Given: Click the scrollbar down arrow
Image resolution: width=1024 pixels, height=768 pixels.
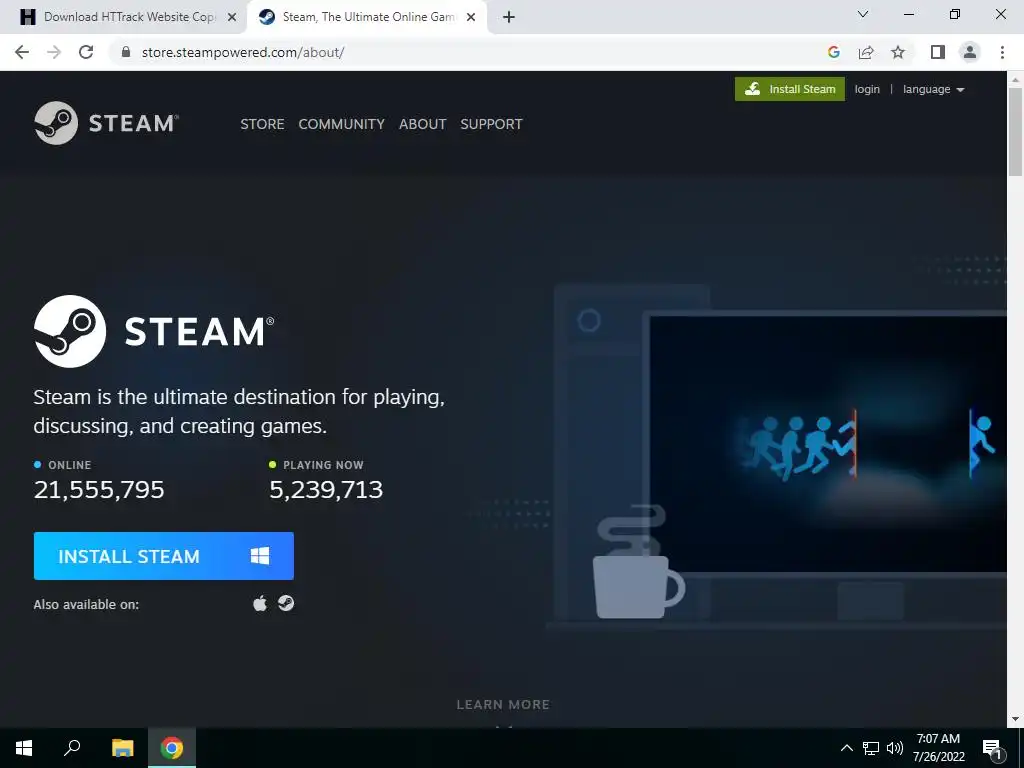Looking at the screenshot, I should (x=1015, y=719).
